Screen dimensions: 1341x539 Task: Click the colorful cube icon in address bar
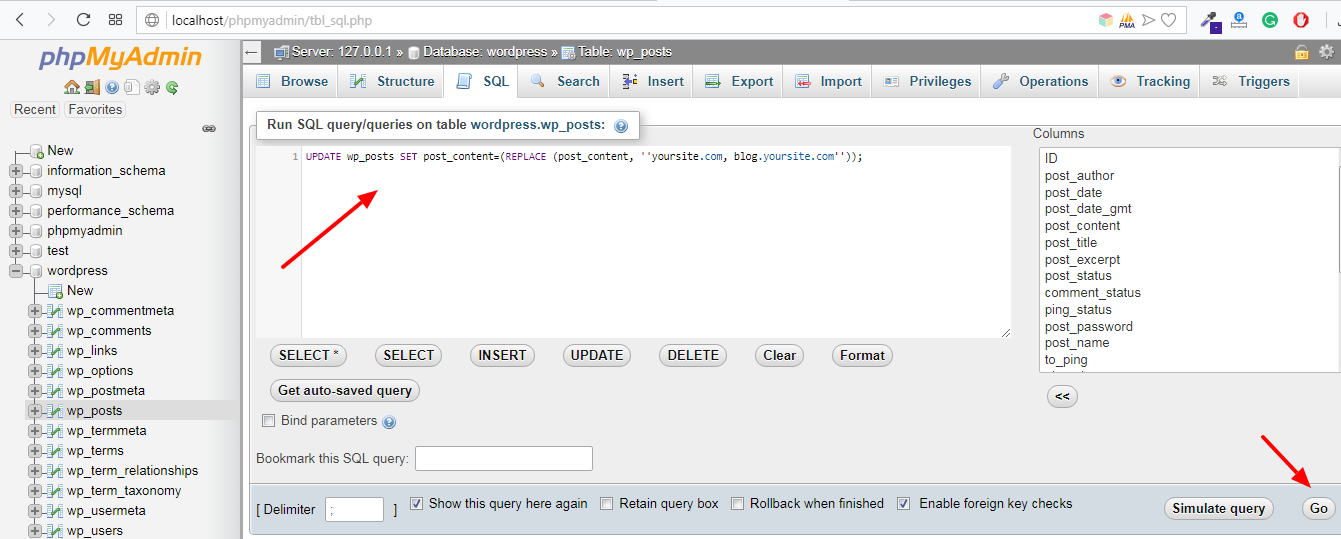click(x=1105, y=19)
